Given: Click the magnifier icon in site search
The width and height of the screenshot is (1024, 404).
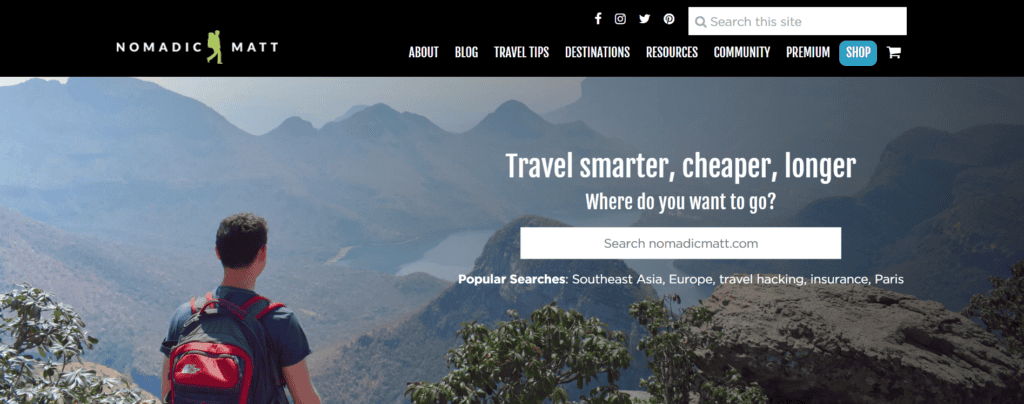Looking at the screenshot, I should (x=701, y=22).
